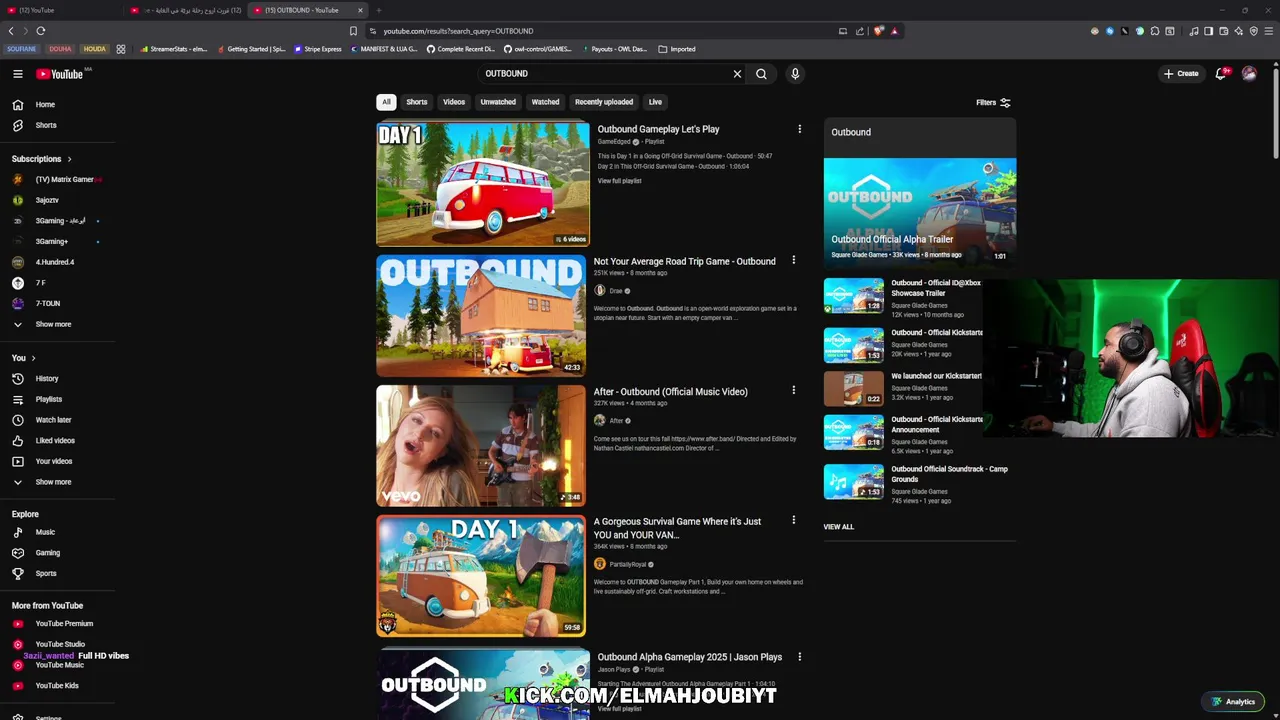Start voice search with microphone icon
The image size is (1280, 720).
795,74
